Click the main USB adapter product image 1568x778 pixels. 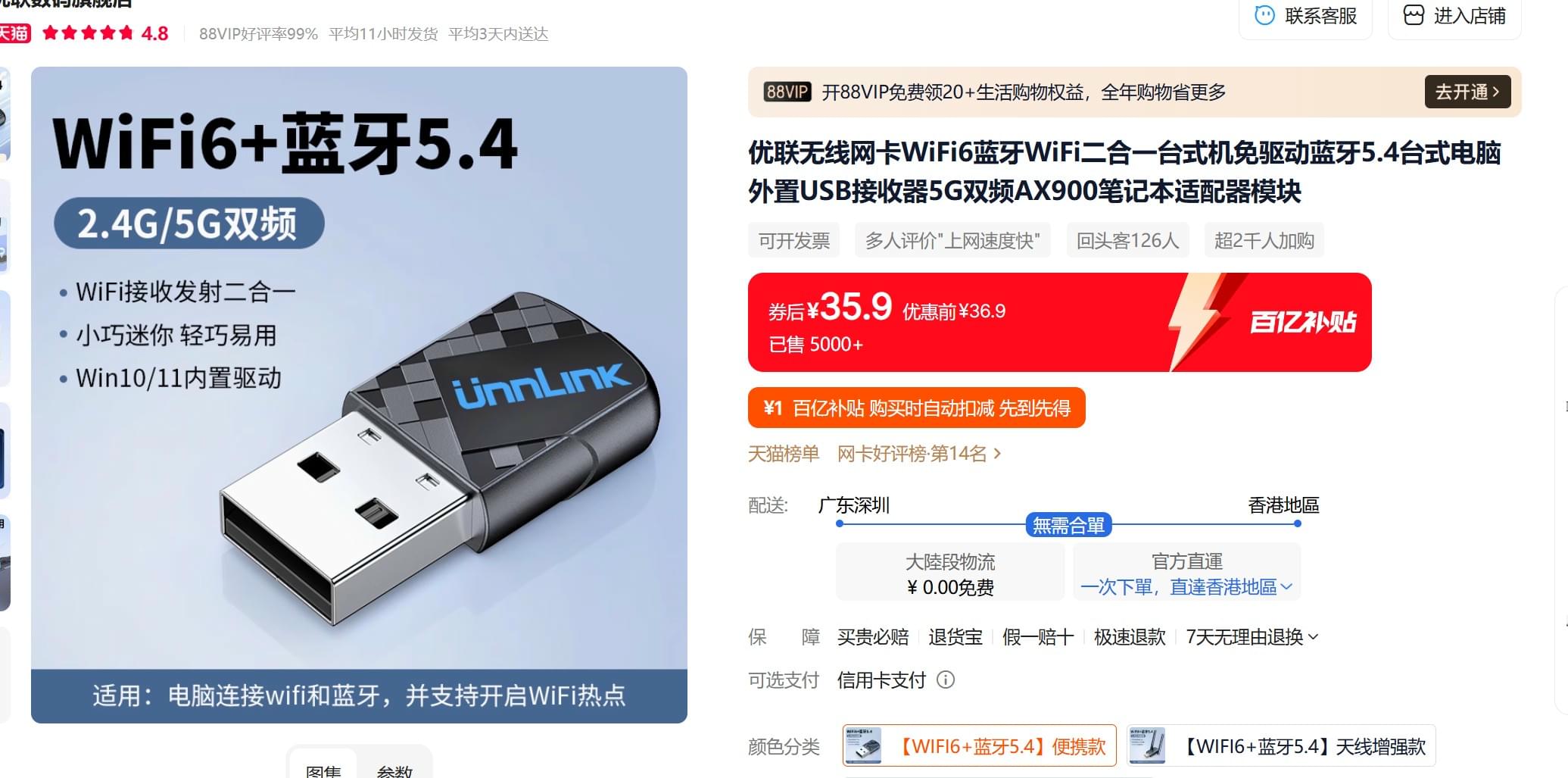[x=359, y=395]
